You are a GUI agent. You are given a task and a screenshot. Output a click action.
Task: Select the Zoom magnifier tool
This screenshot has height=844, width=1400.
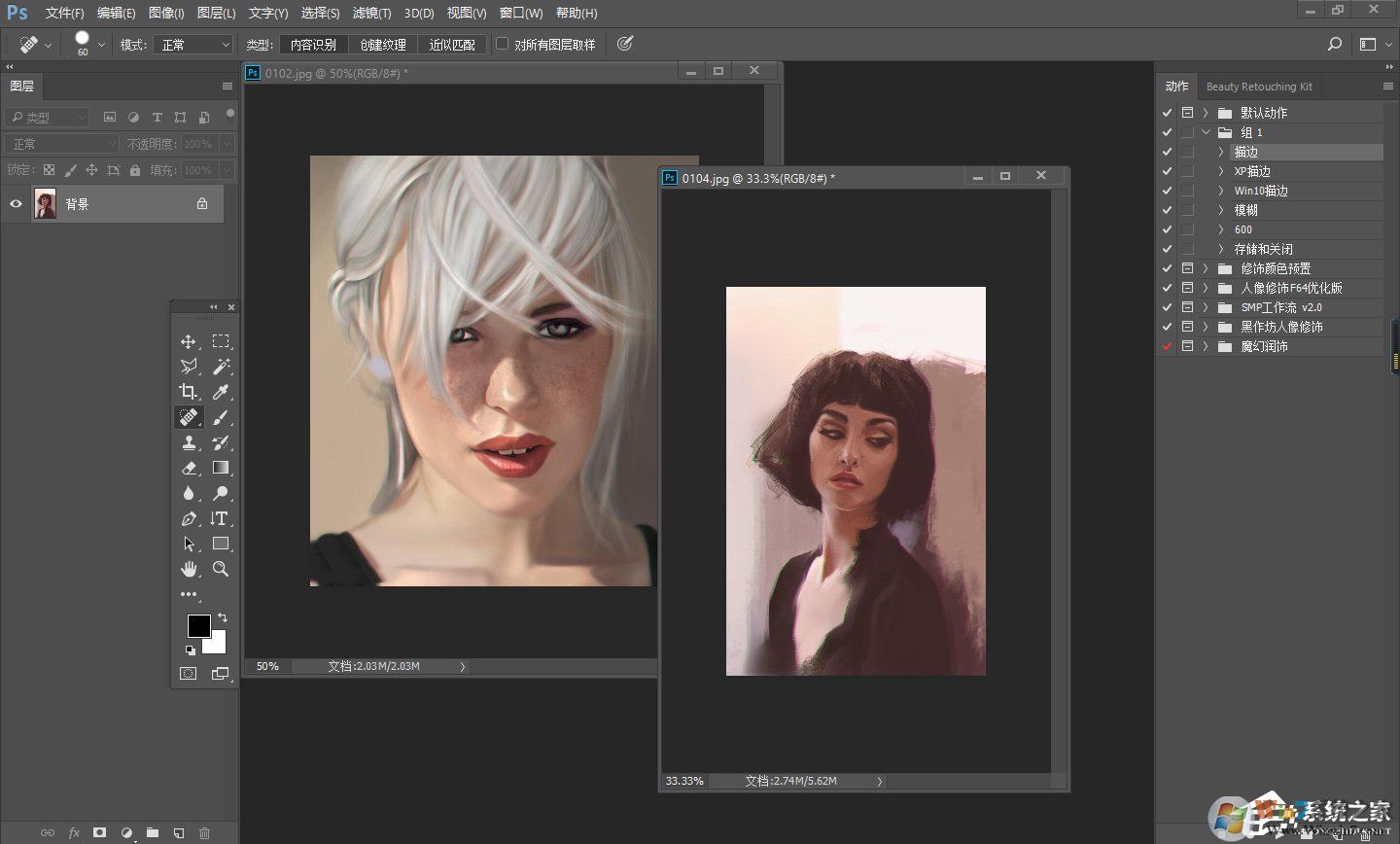[x=221, y=569]
